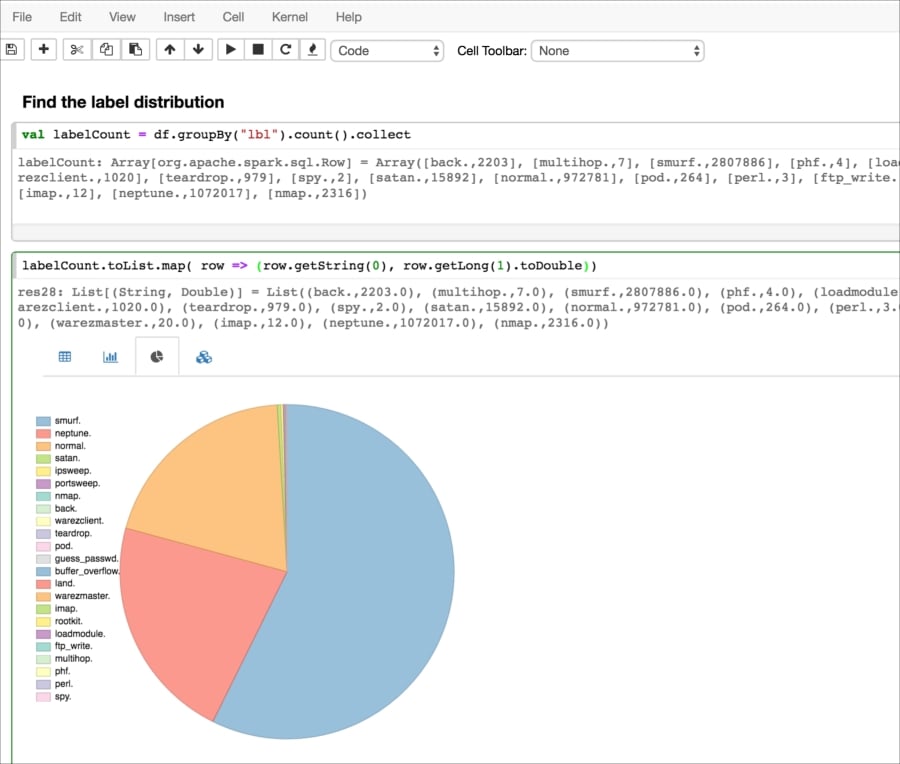This screenshot has width=900, height=764.
Task: Open the Kernel menu
Action: click(289, 16)
